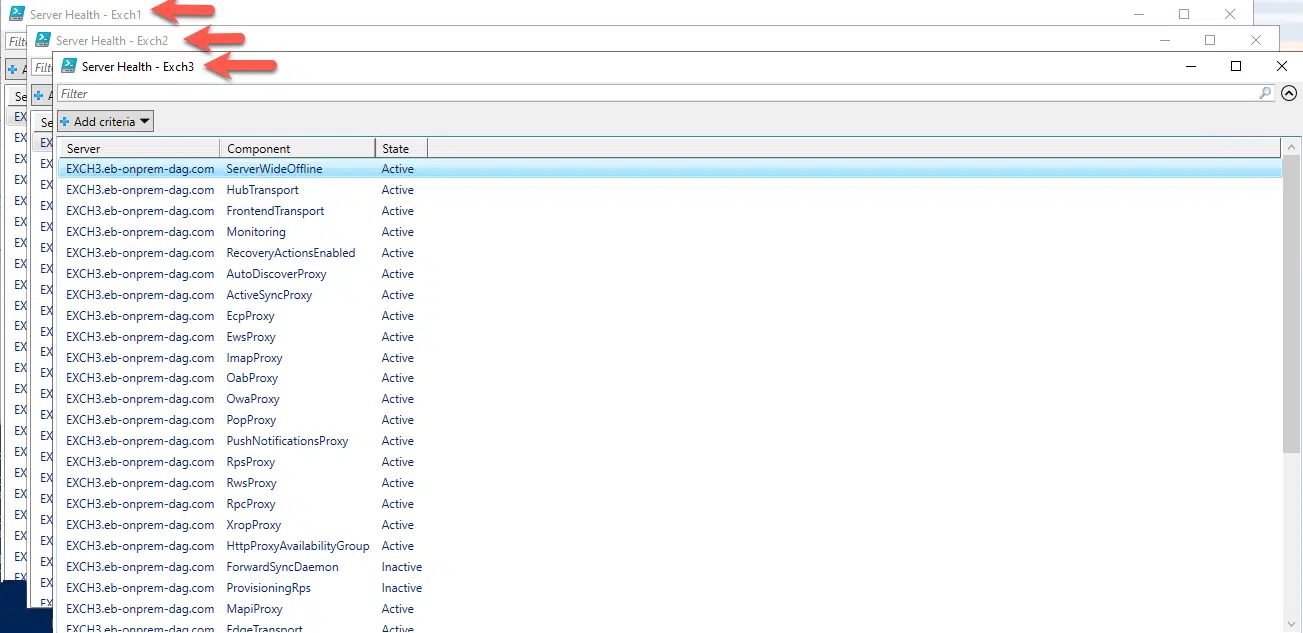Select the OwaProxy row
Image resolution: width=1303 pixels, height=633 pixels.
click(669, 399)
